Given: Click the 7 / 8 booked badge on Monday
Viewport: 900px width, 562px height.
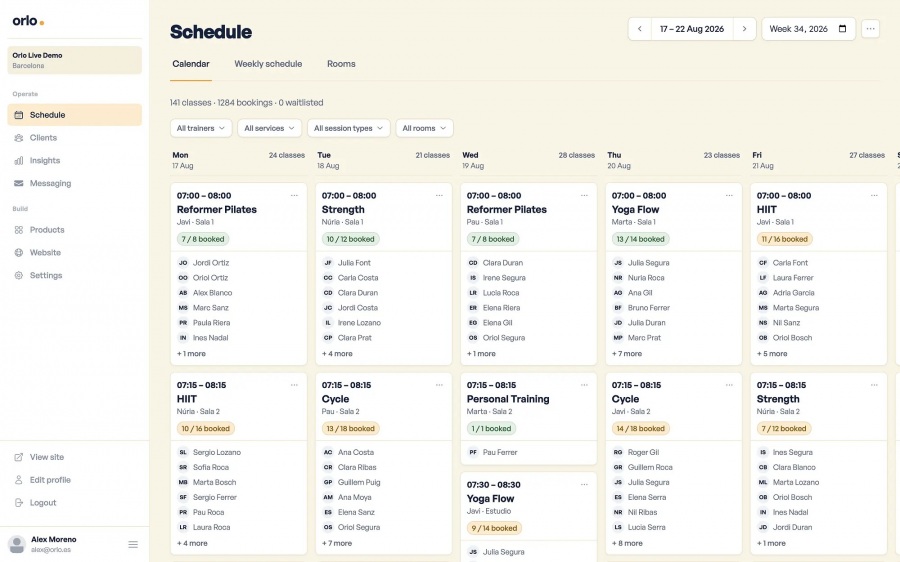Looking at the screenshot, I should (x=203, y=239).
